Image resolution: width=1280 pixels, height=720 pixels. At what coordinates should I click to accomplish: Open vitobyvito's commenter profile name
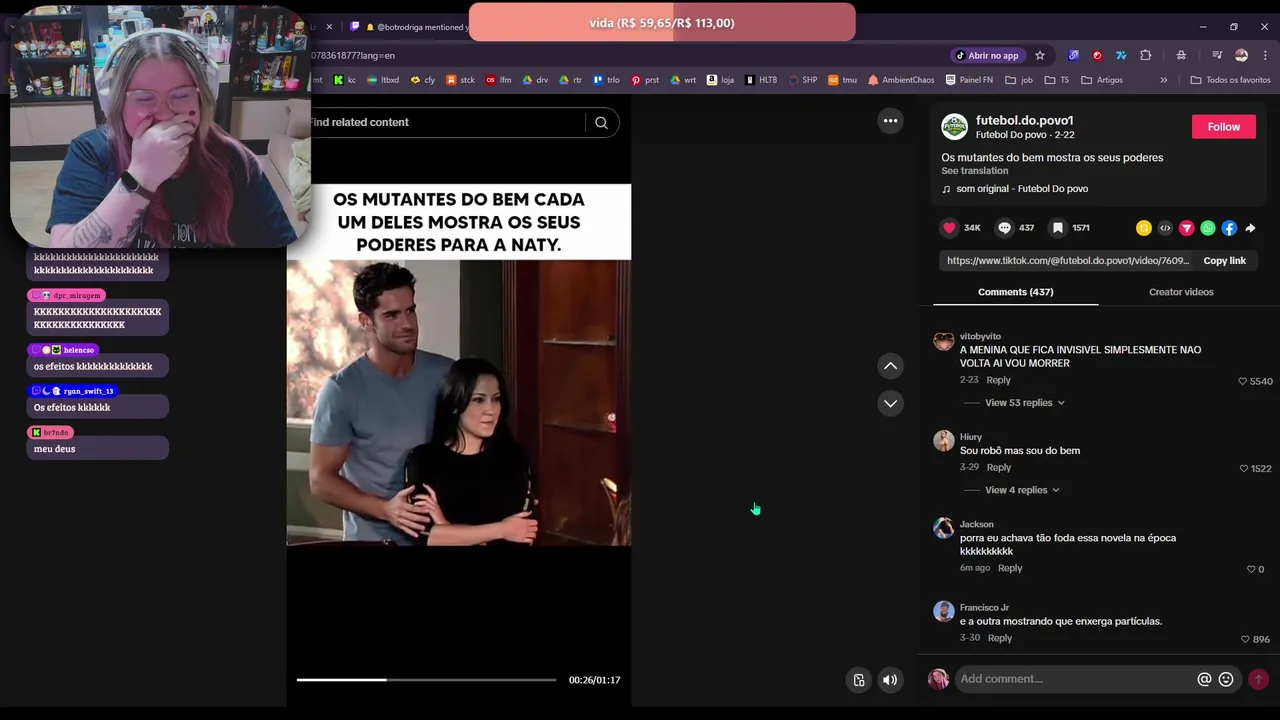point(980,337)
